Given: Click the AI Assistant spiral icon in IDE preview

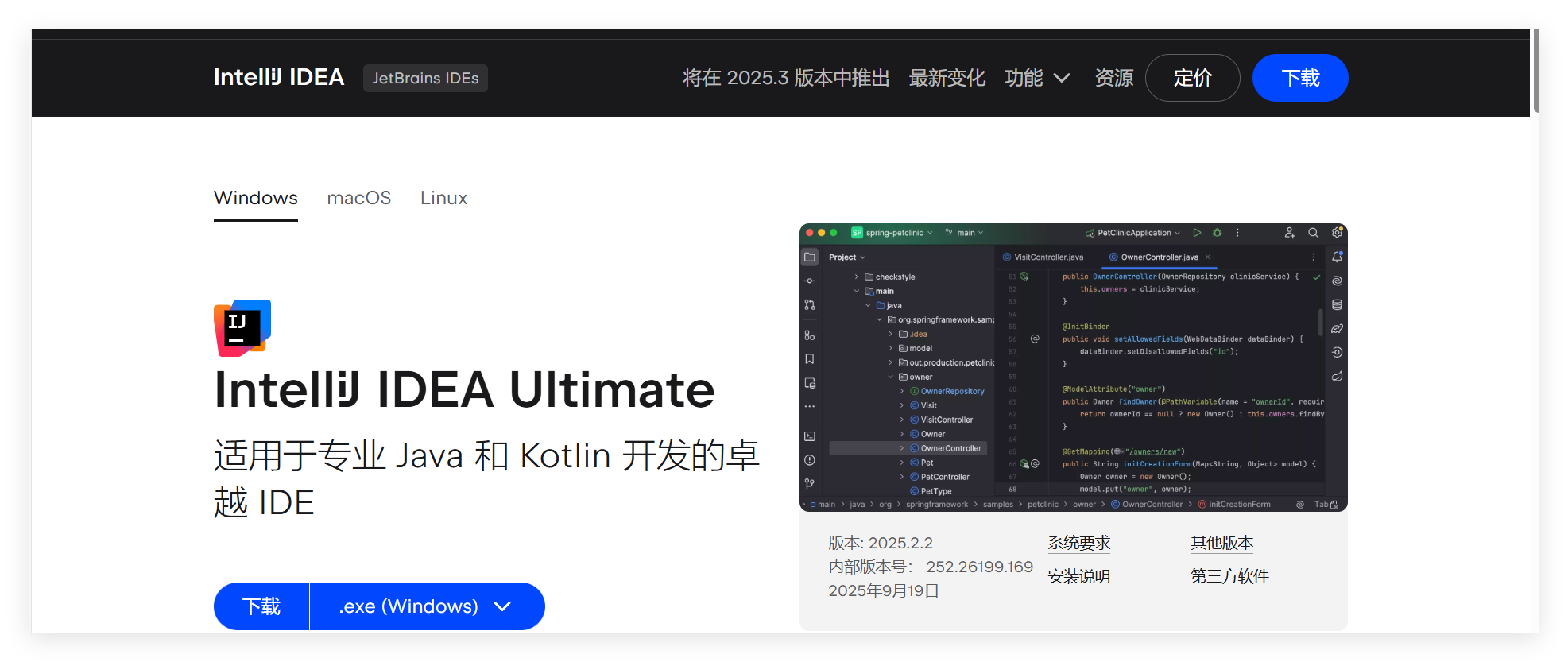Looking at the screenshot, I should pos(1338,281).
